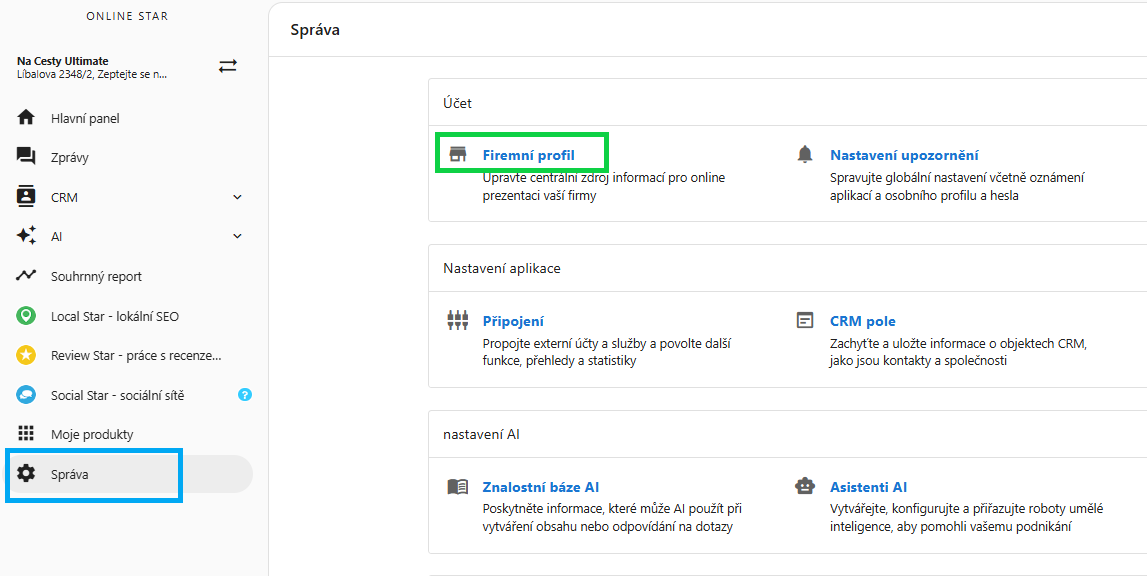1147x576 pixels.
Task: Click the account switch arrows icon
Action: [x=228, y=66]
